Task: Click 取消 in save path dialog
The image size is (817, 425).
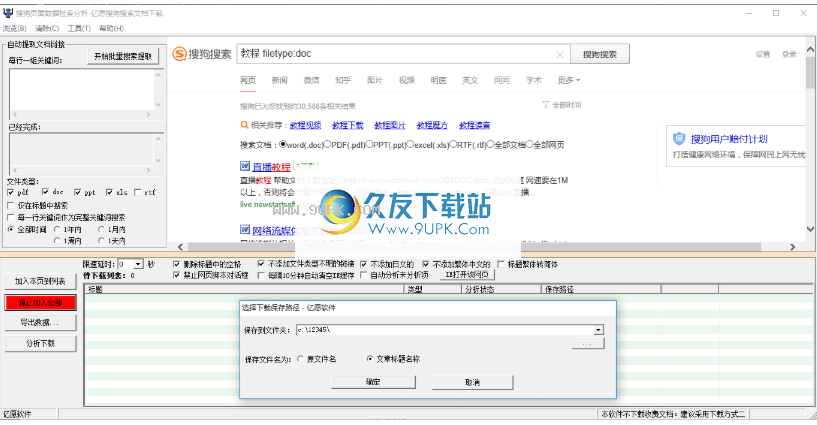Action: tap(472, 382)
